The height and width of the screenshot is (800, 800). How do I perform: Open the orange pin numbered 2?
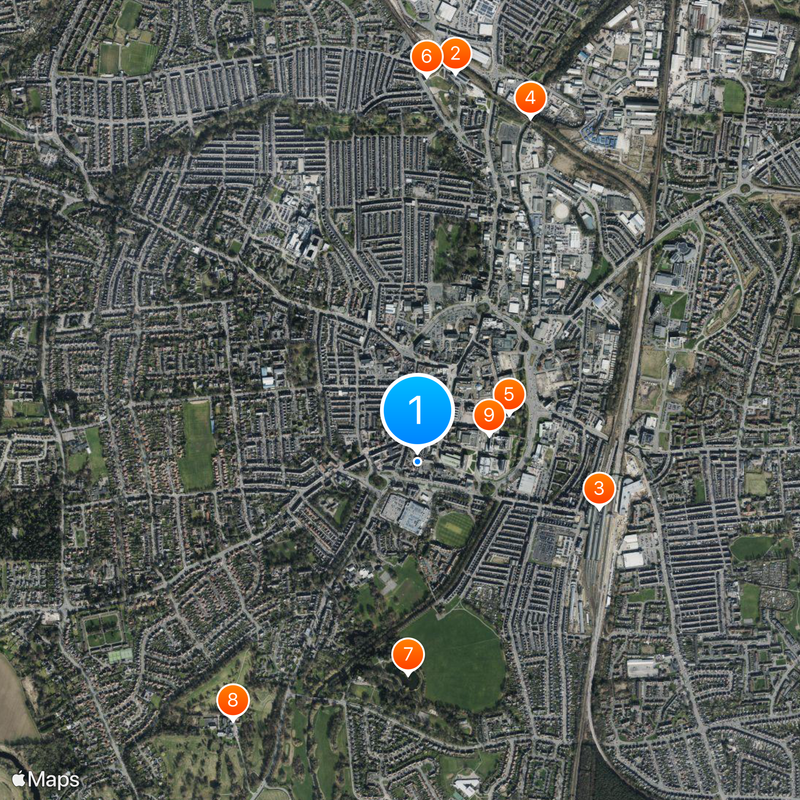[455, 54]
